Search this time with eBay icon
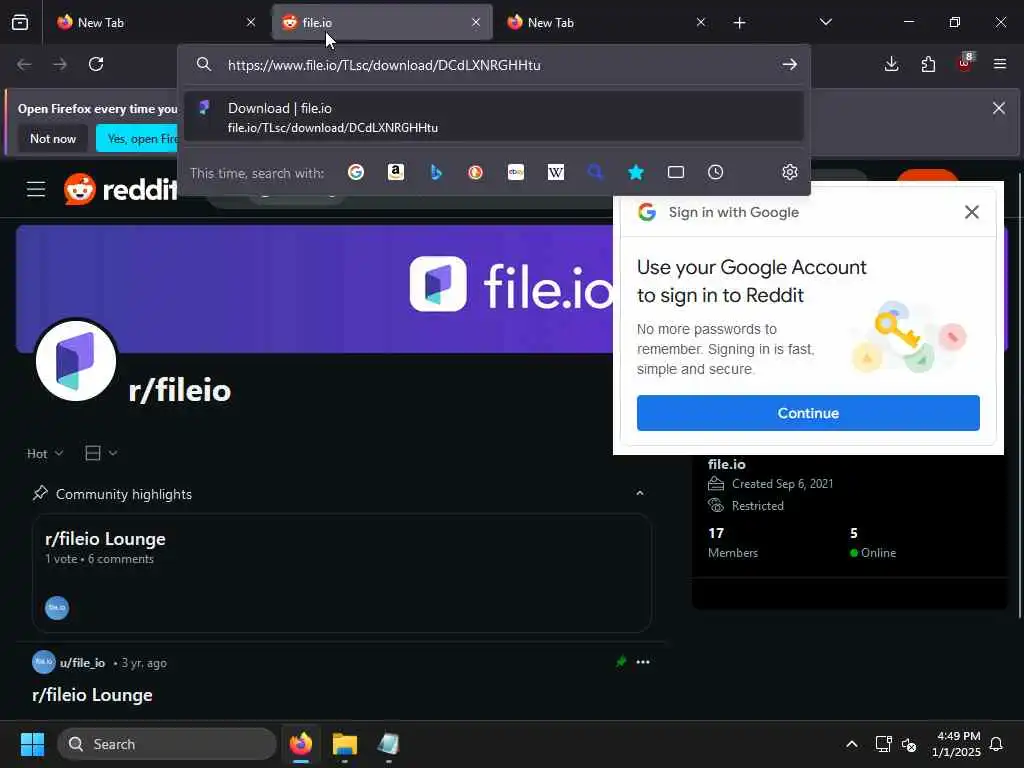Screen dimensions: 1024x768 click(516, 172)
